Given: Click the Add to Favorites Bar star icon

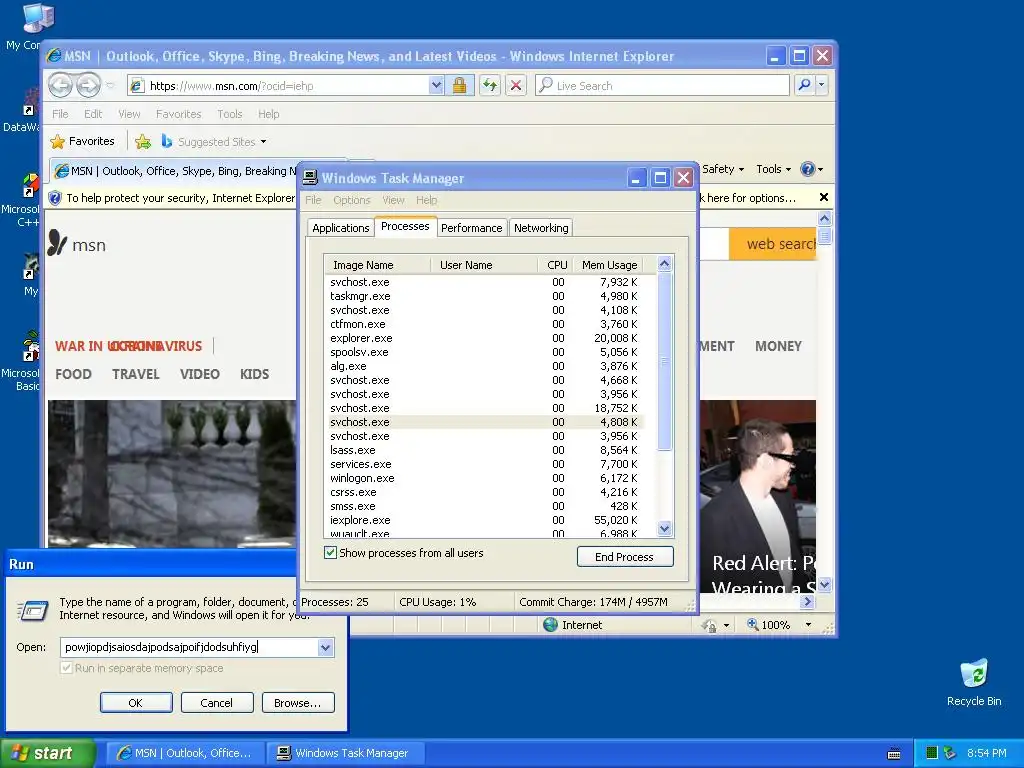Looking at the screenshot, I should click(x=143, y=141).
